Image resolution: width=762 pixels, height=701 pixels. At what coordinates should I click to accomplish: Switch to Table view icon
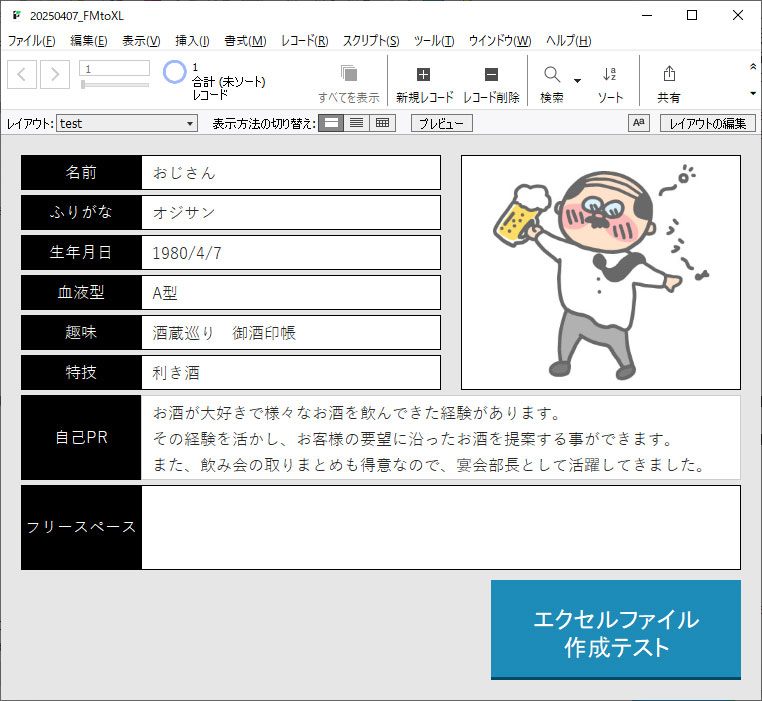(382, 123)
